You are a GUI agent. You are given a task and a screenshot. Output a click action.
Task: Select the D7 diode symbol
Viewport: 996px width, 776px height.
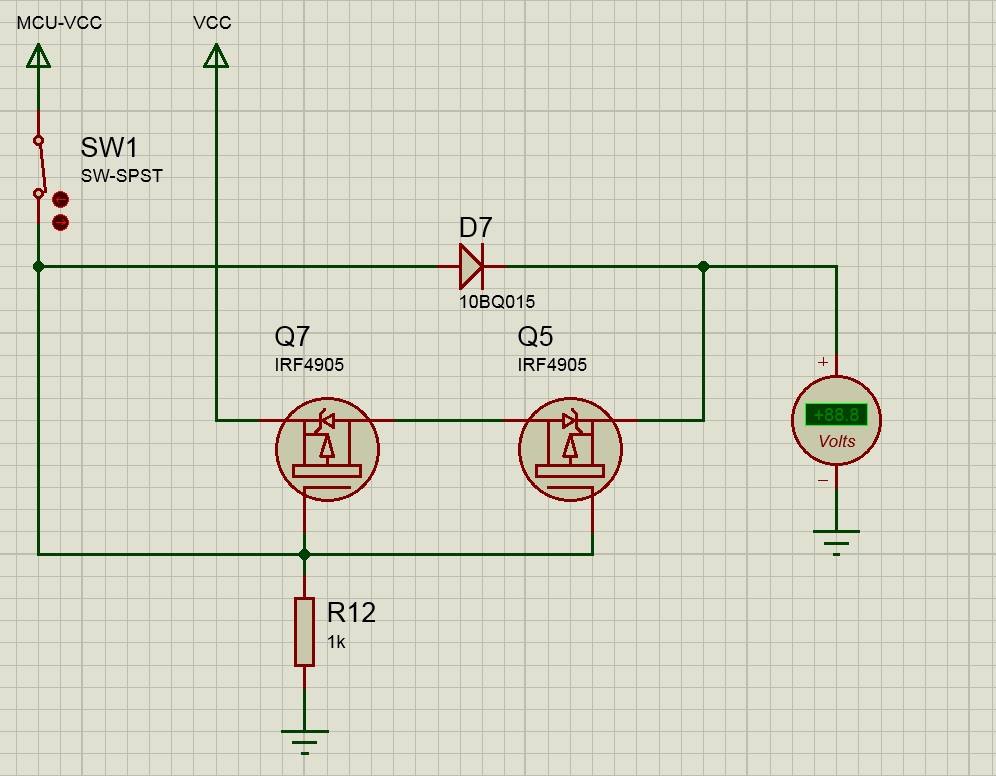471,267
